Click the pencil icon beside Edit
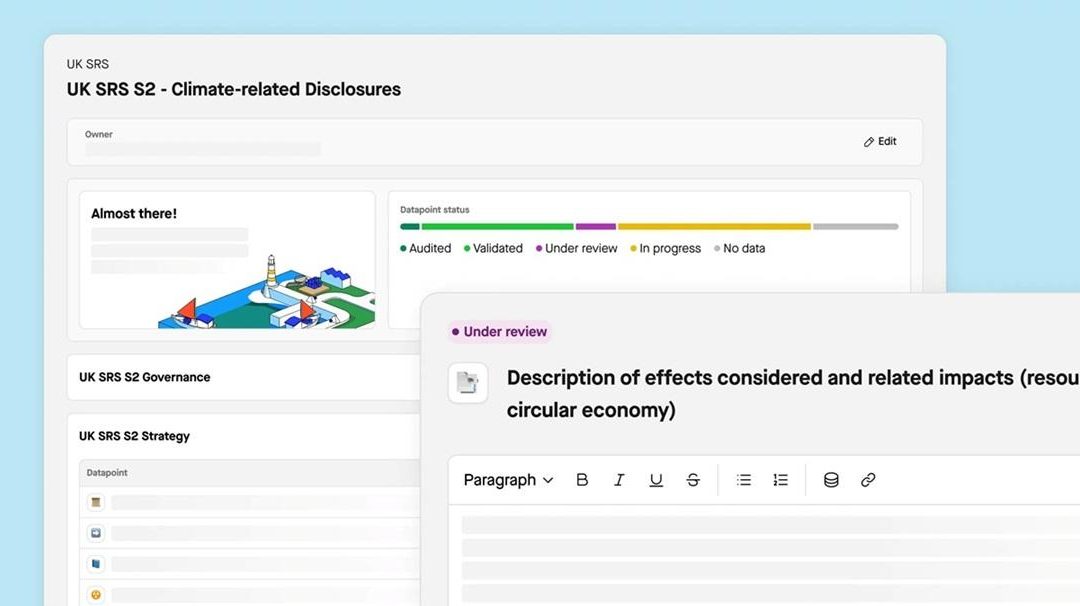This screenshot has width=1080, height=606. point(869,142)
